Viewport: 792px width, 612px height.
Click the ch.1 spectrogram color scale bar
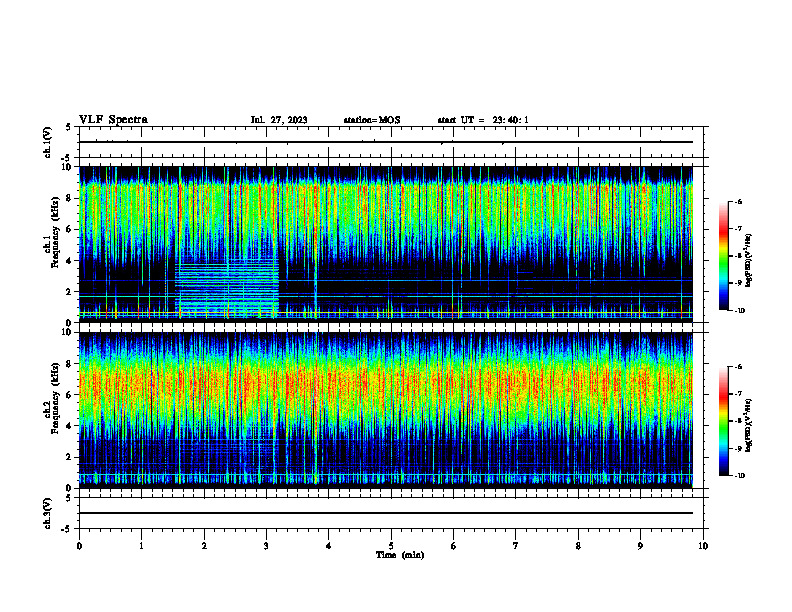coord(723,256)
